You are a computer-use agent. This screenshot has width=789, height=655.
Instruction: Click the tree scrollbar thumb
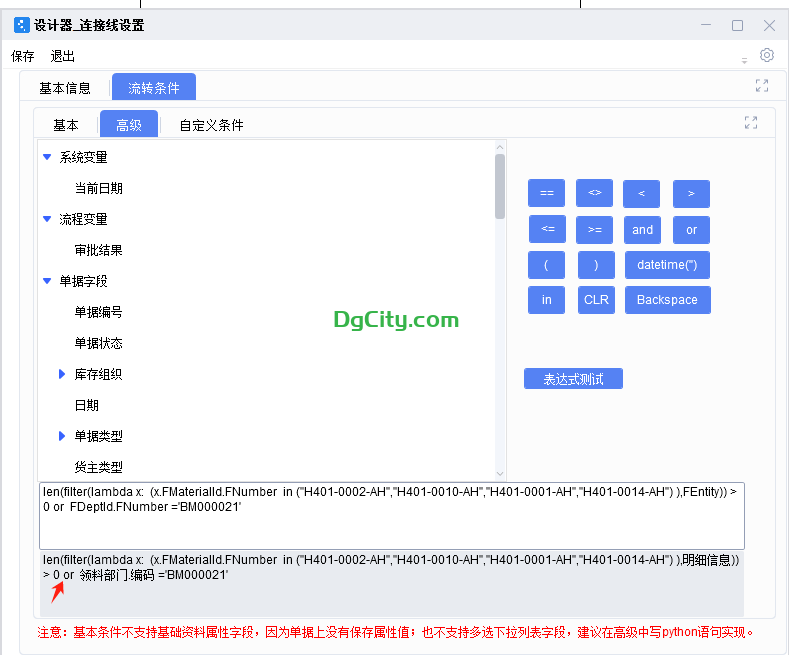500,187
